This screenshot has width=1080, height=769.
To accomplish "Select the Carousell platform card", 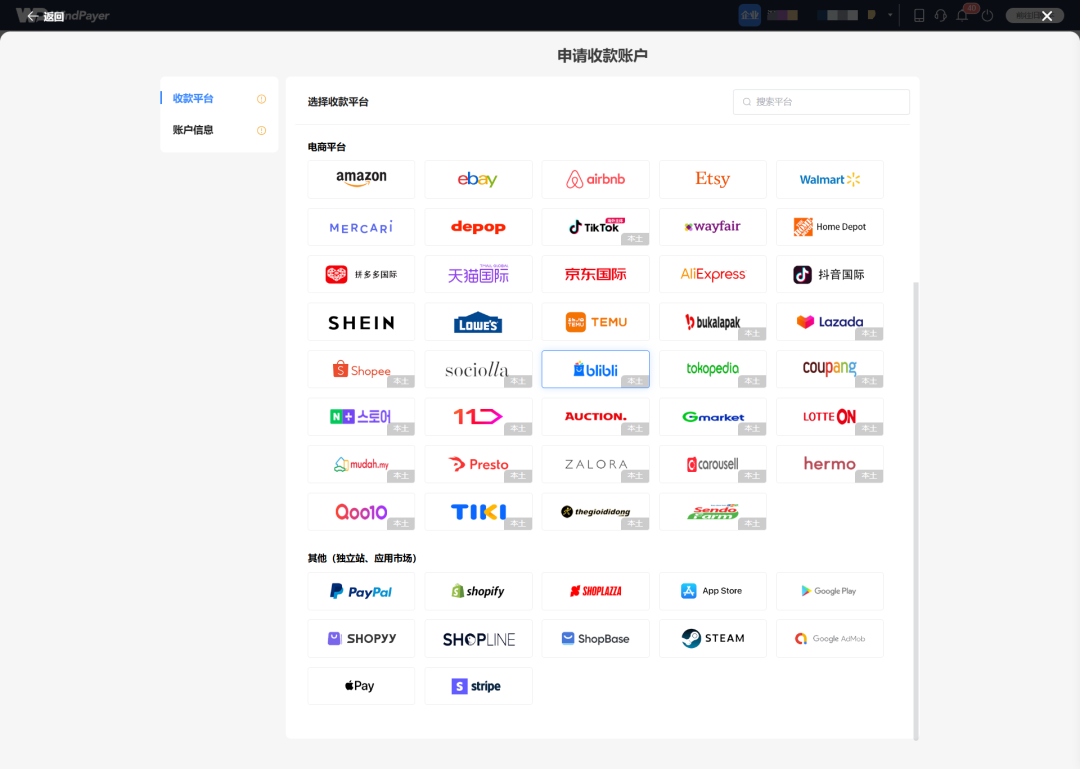I will tap(712, 464).
